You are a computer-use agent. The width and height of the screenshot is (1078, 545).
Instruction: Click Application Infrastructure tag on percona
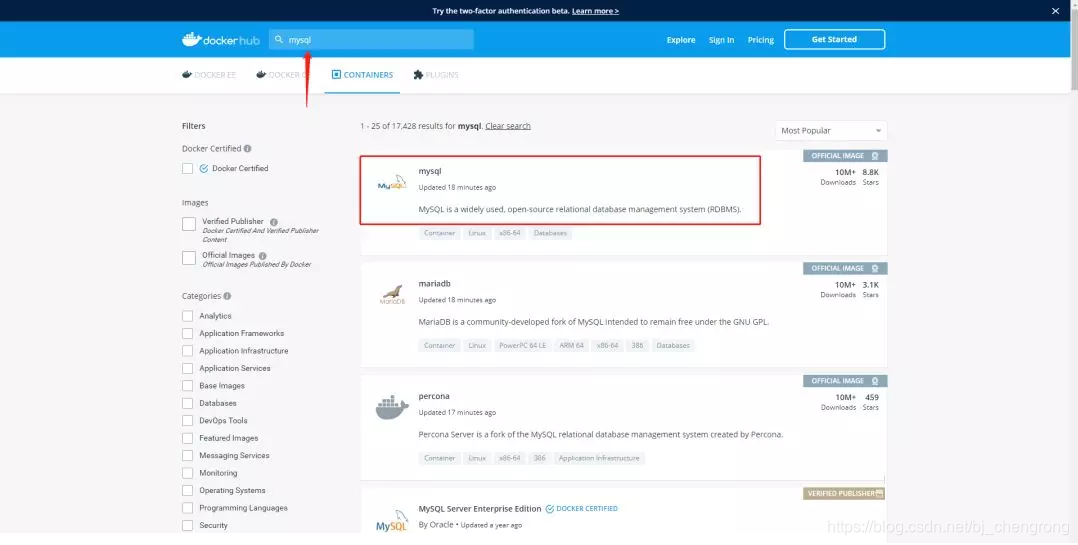point(599,458)
